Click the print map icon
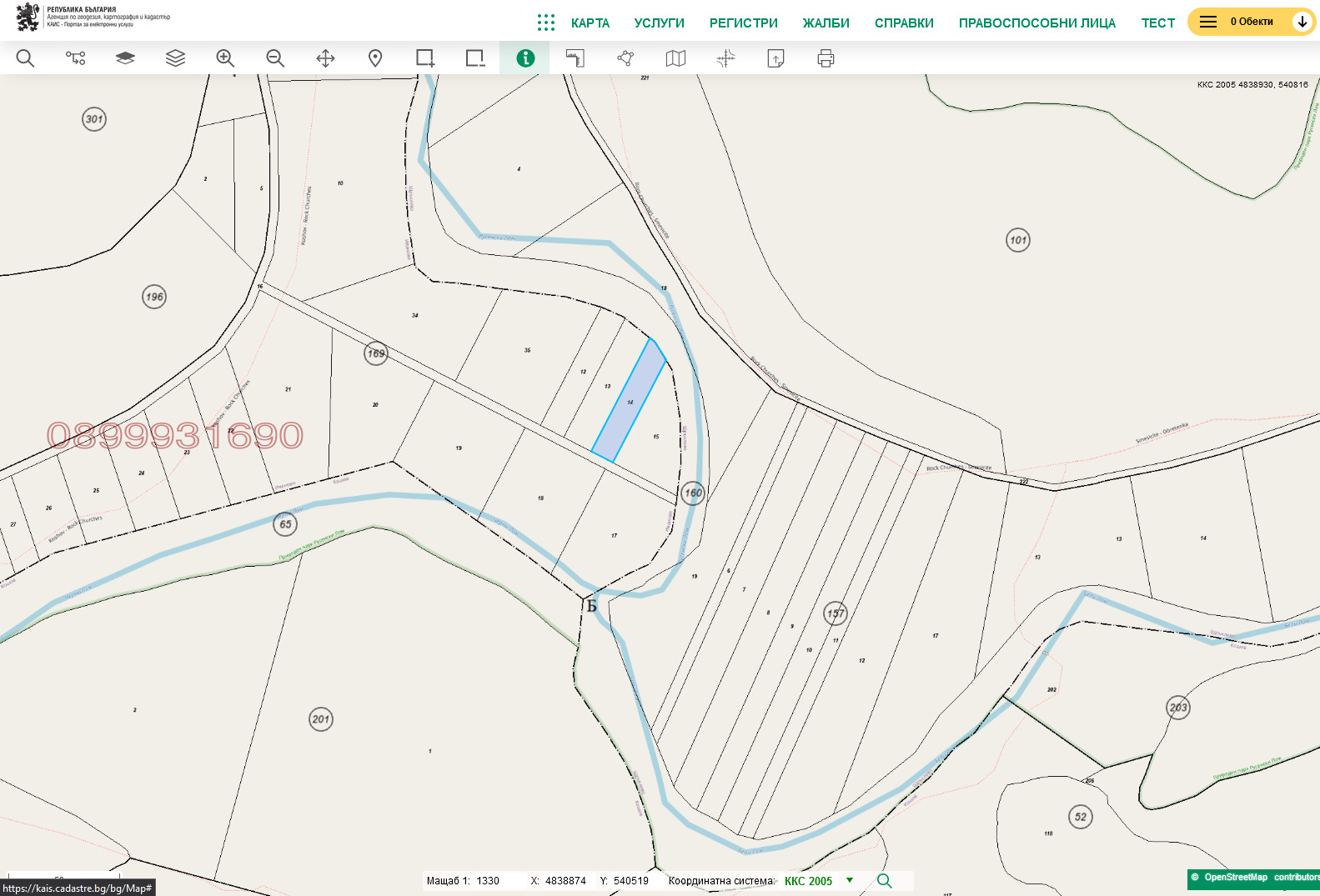 [826, 58]
